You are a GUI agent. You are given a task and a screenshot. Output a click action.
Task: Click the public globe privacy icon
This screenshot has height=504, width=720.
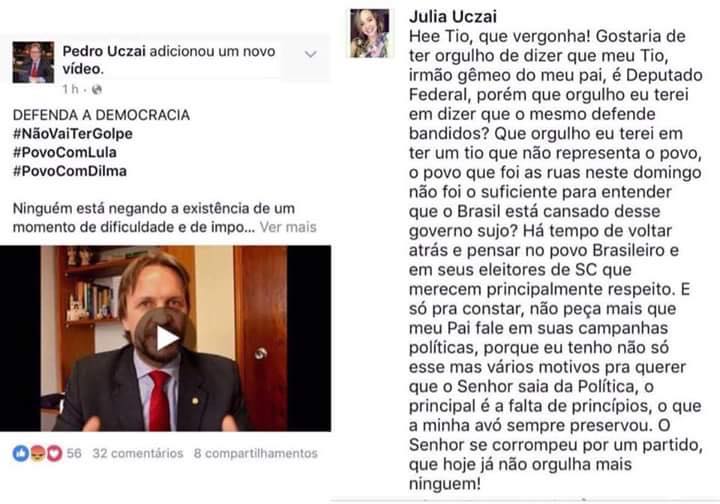pos(96,90)
